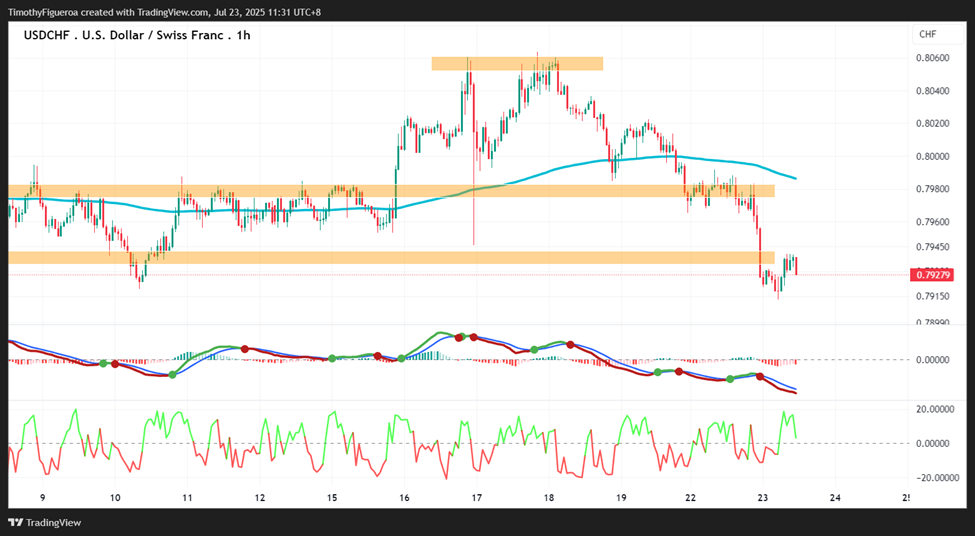Select the middle orange zone near 0.79800
The width and height of the screenshot is (975, 536).
392,191
